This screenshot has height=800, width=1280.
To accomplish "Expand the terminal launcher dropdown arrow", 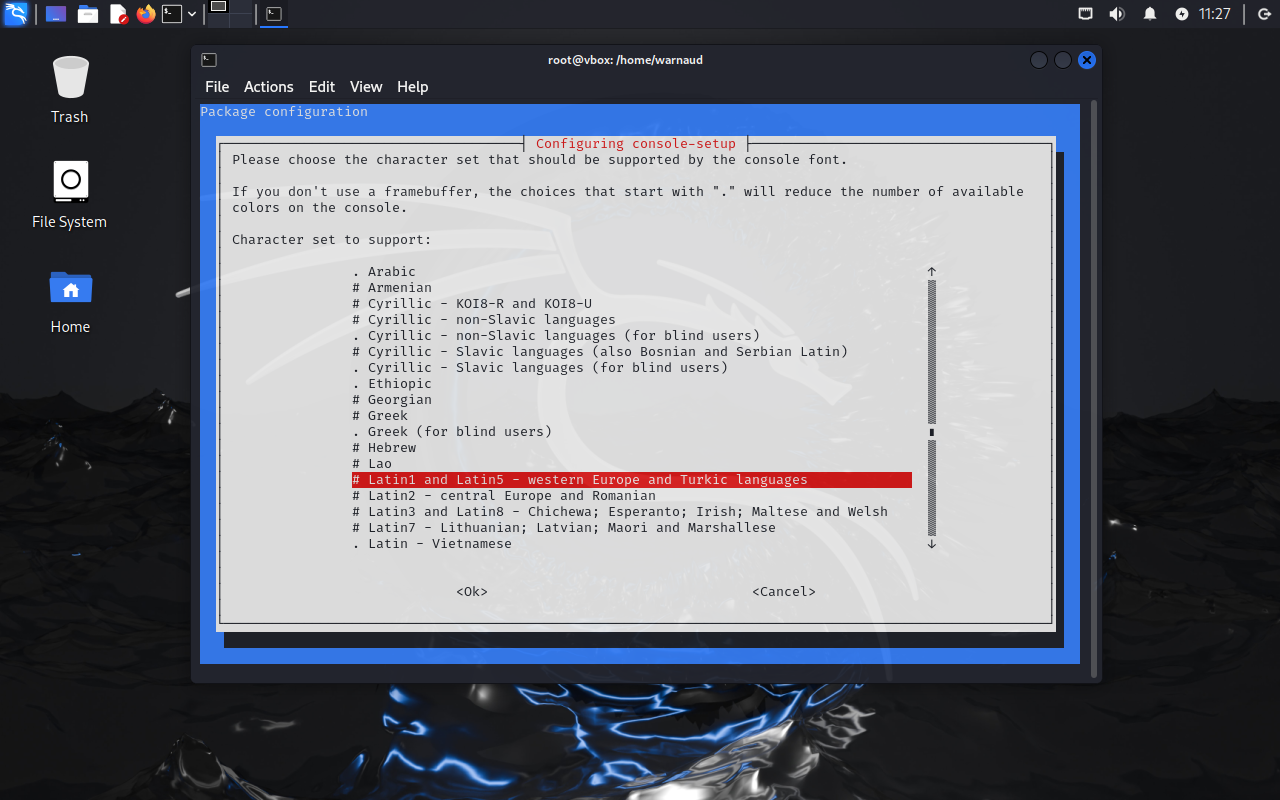I will click(192, 14).
